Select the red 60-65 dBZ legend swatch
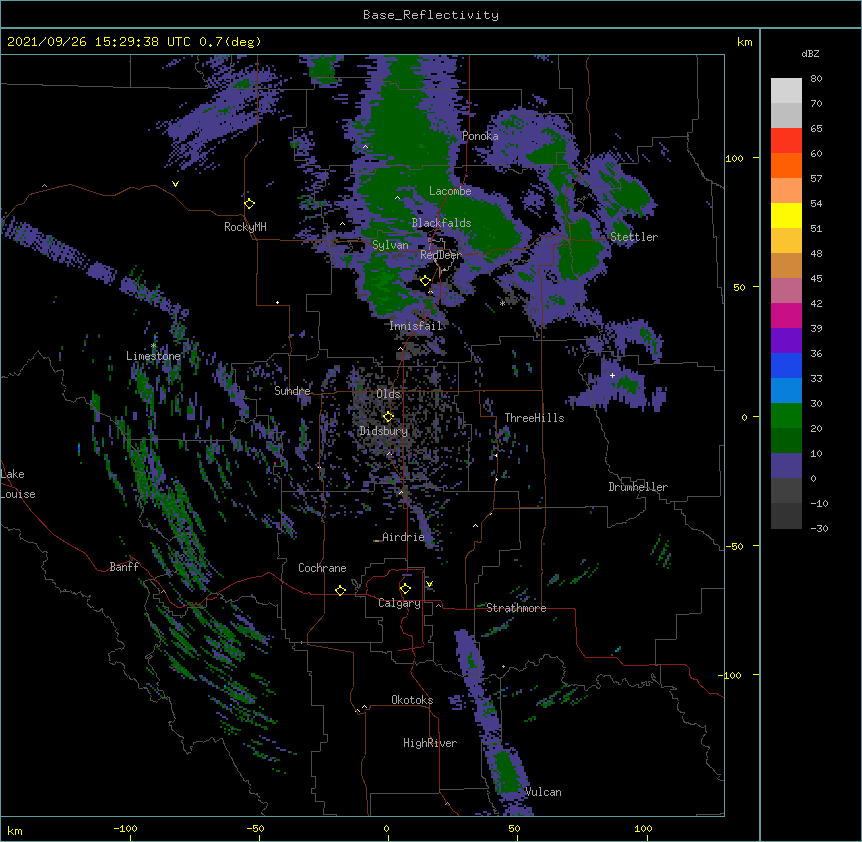This screenshot has width=862, height=842. click(786, 141)
